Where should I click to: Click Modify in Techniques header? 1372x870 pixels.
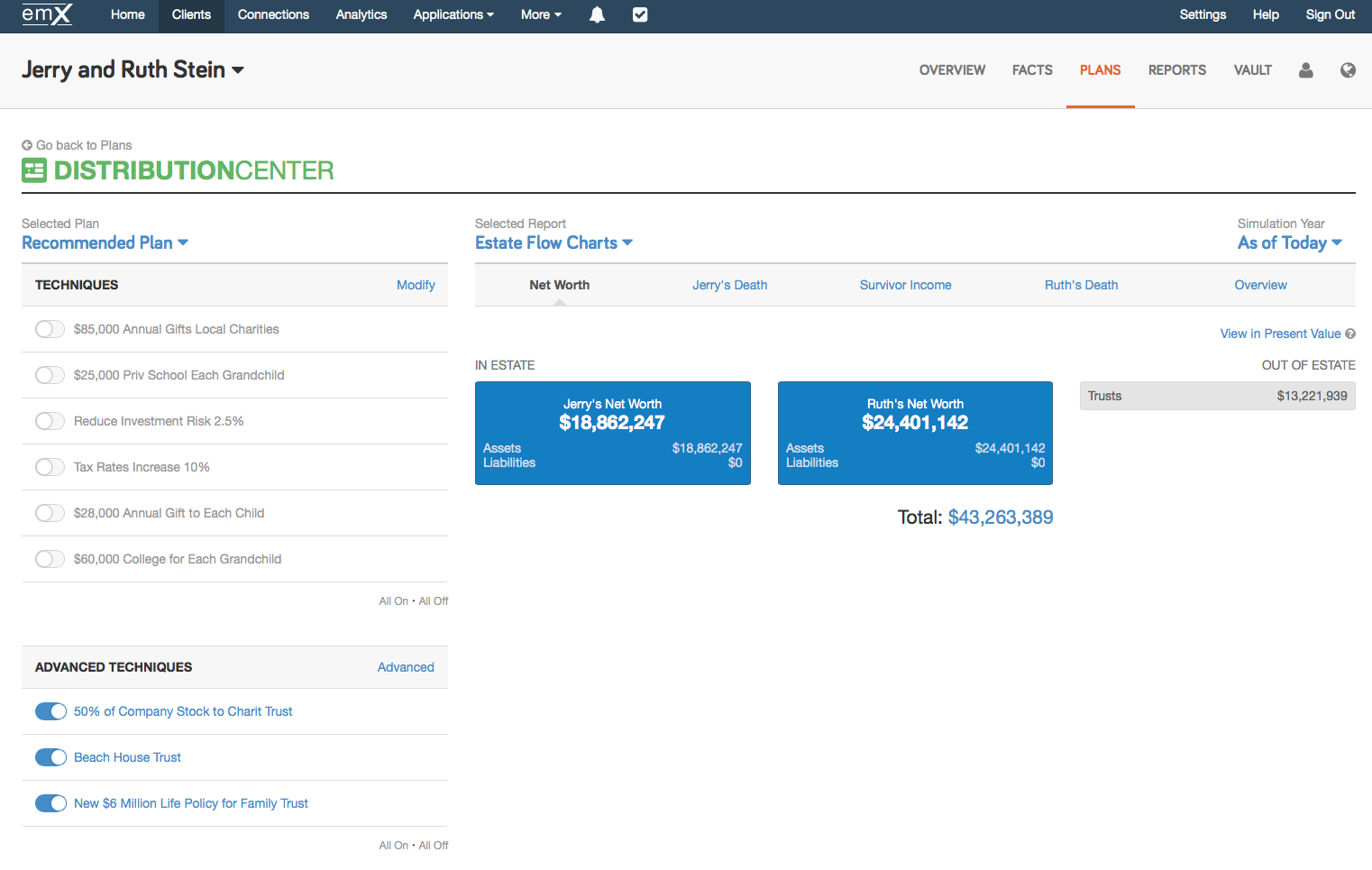tap(416, 285)
